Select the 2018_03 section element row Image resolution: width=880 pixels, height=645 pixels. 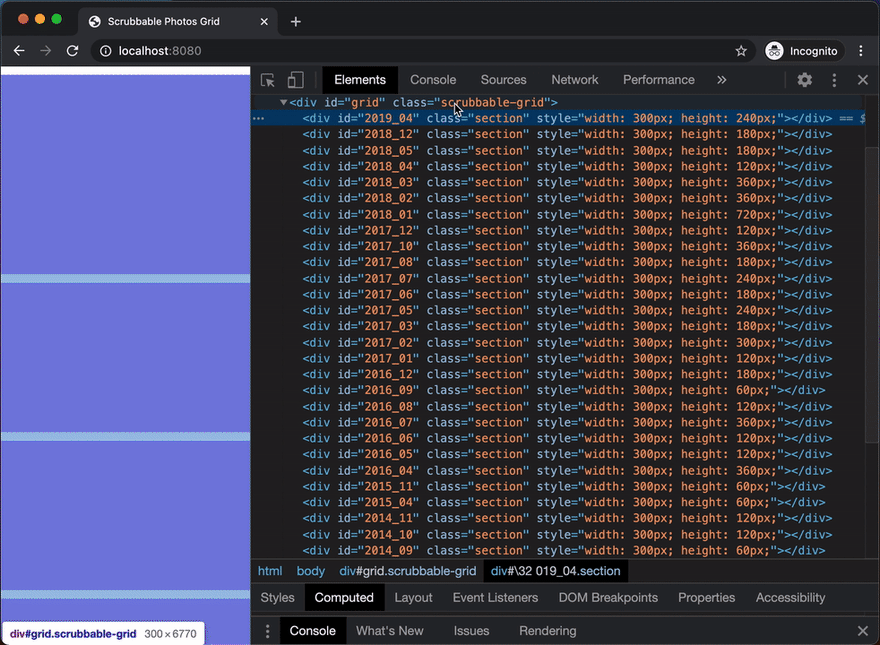click(558, 182)
